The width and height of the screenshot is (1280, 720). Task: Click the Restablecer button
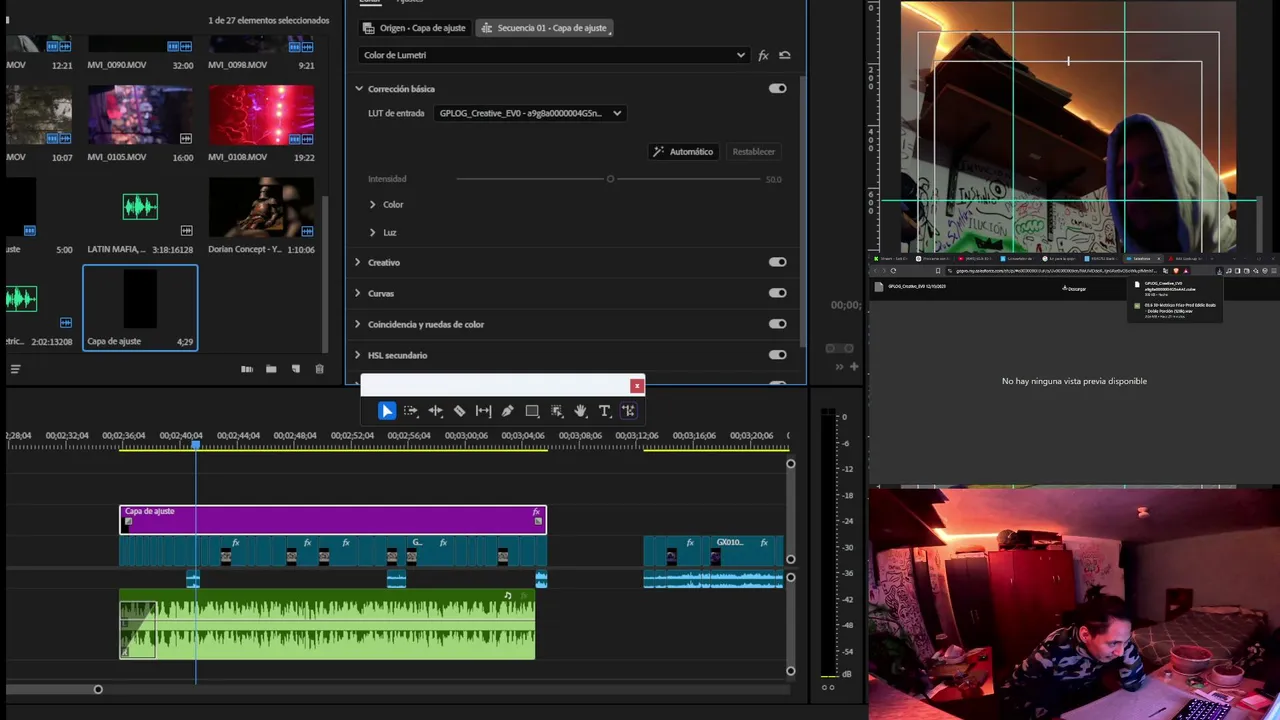click(754, 152)
